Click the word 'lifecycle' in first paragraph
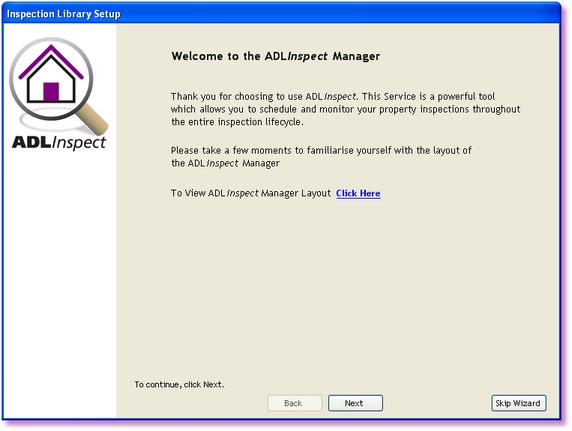This screenshot has width=572, height=431. click(283, 122)
